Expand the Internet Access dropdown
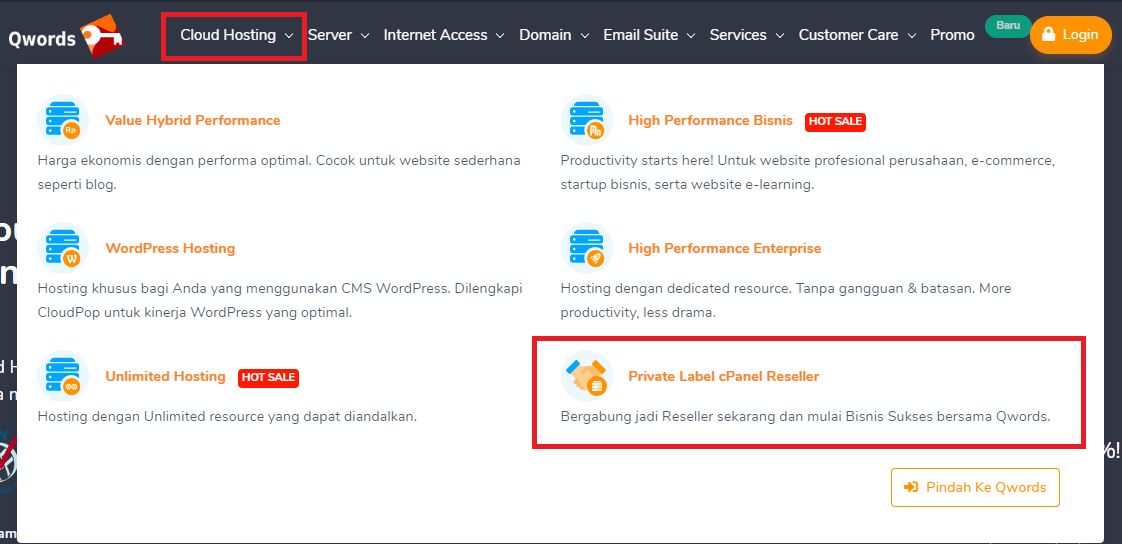This screenshot has width=1122, height=544. pos(444,35)
